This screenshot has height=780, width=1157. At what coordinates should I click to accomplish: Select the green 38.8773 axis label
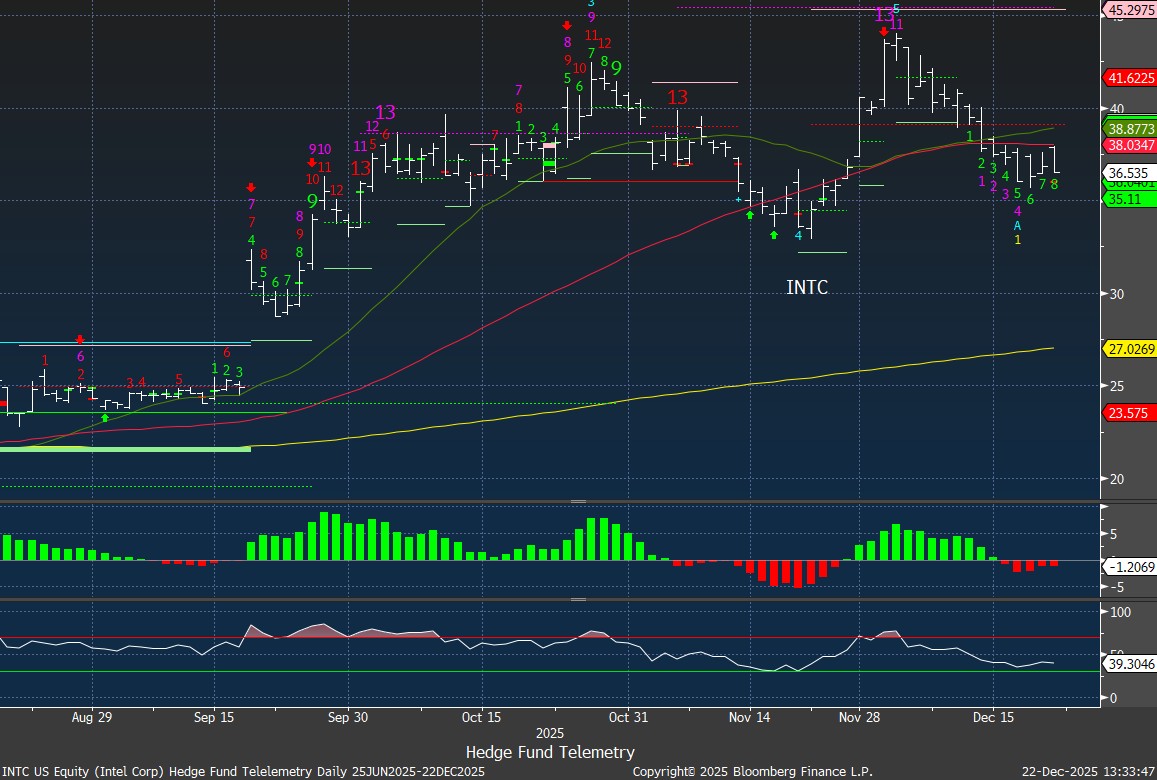[x=1130, y=129]
